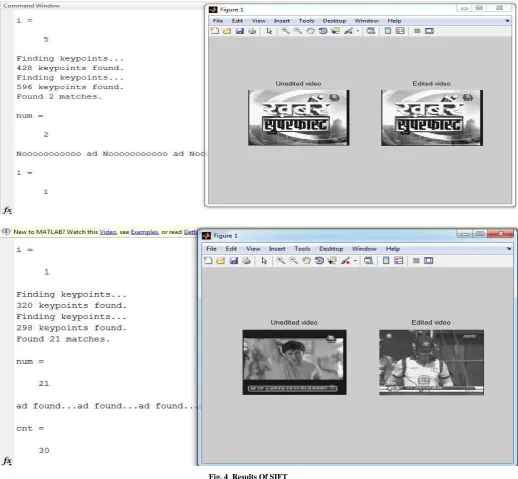Open the Video link in MATLAB banner
The image size is (518, 479).
click(108, 232)
